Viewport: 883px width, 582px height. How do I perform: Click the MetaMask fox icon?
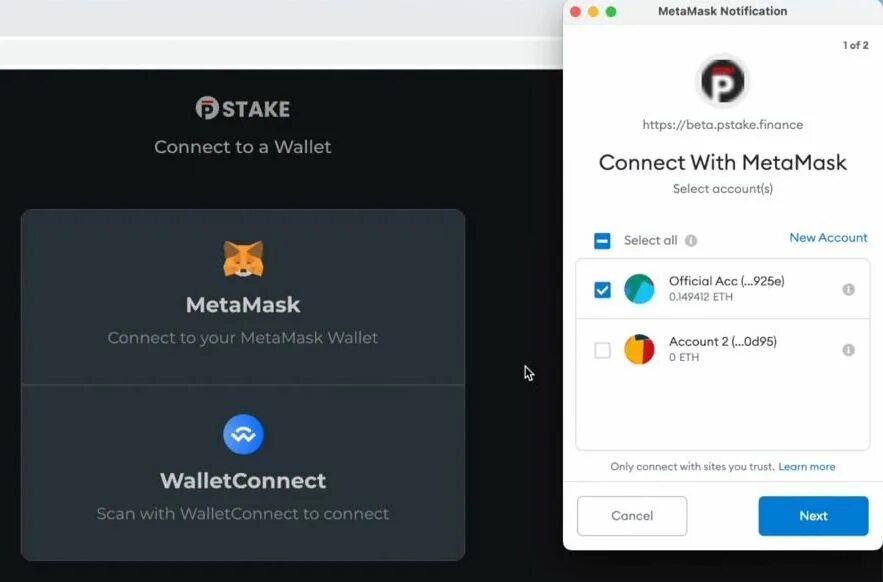[243, 259]
